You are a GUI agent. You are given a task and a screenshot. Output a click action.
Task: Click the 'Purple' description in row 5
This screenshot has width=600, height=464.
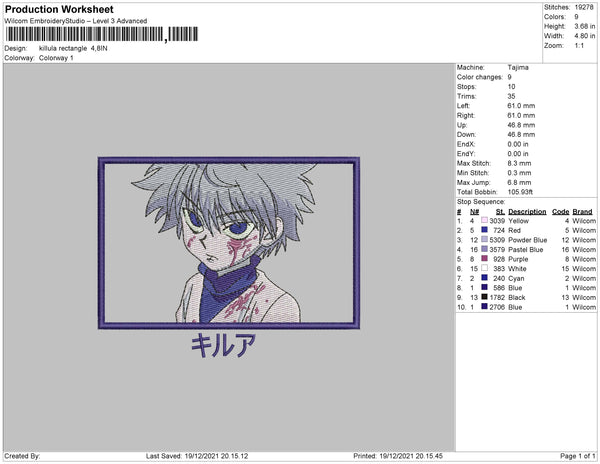click(x=518, y=259)
